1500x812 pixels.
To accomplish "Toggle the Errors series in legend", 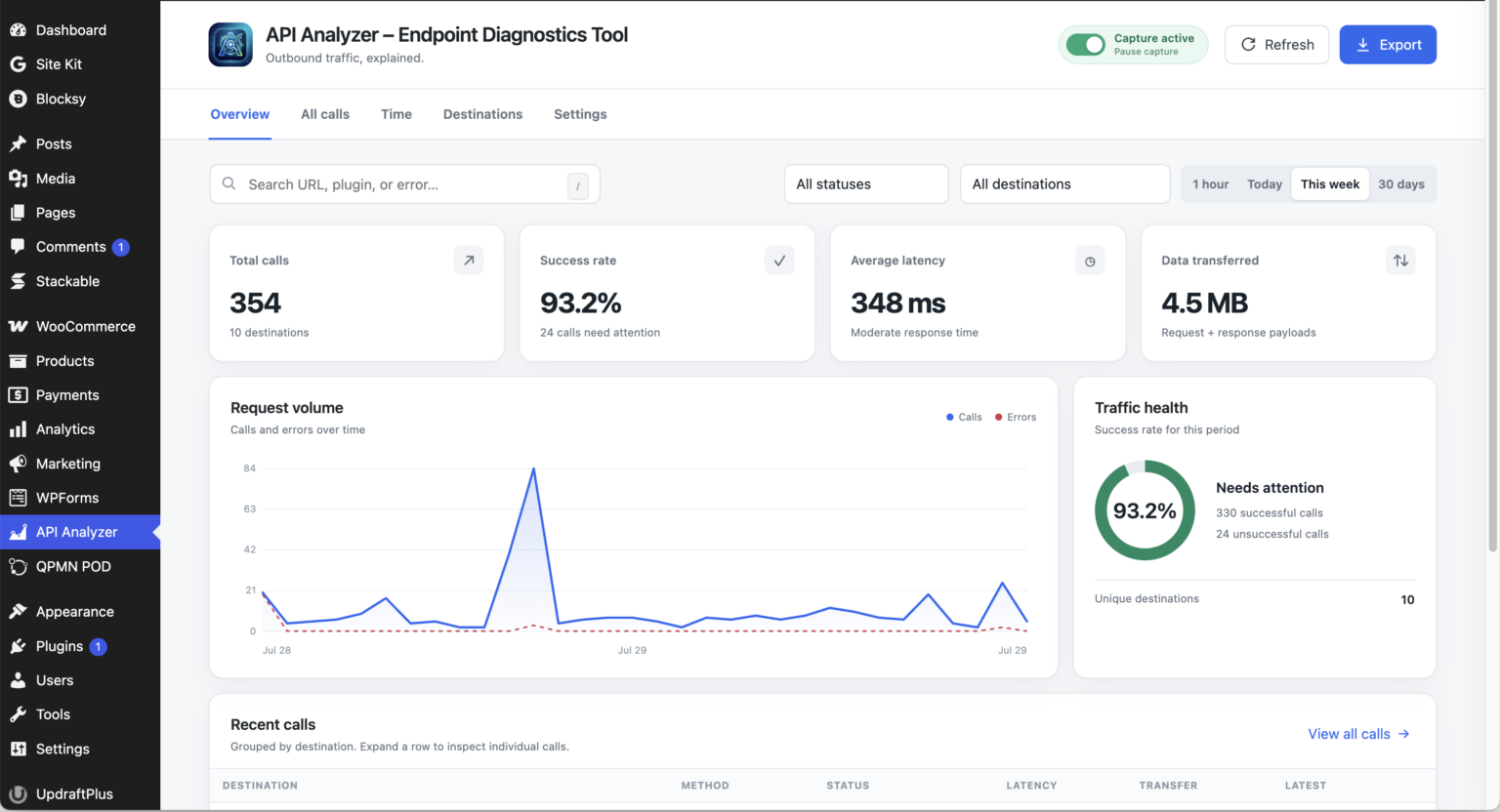I will click(x=1016, y=417).
